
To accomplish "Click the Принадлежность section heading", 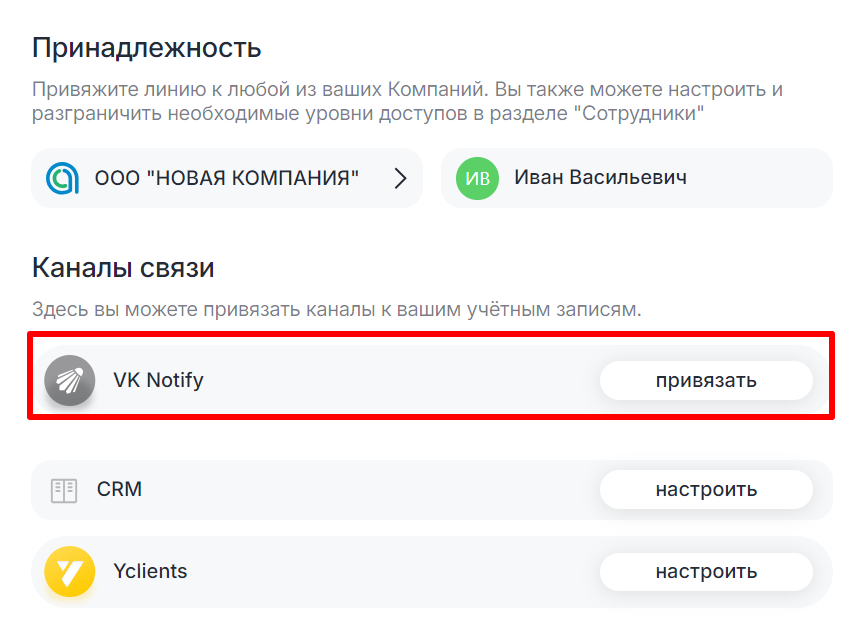I will pos(146,47).
